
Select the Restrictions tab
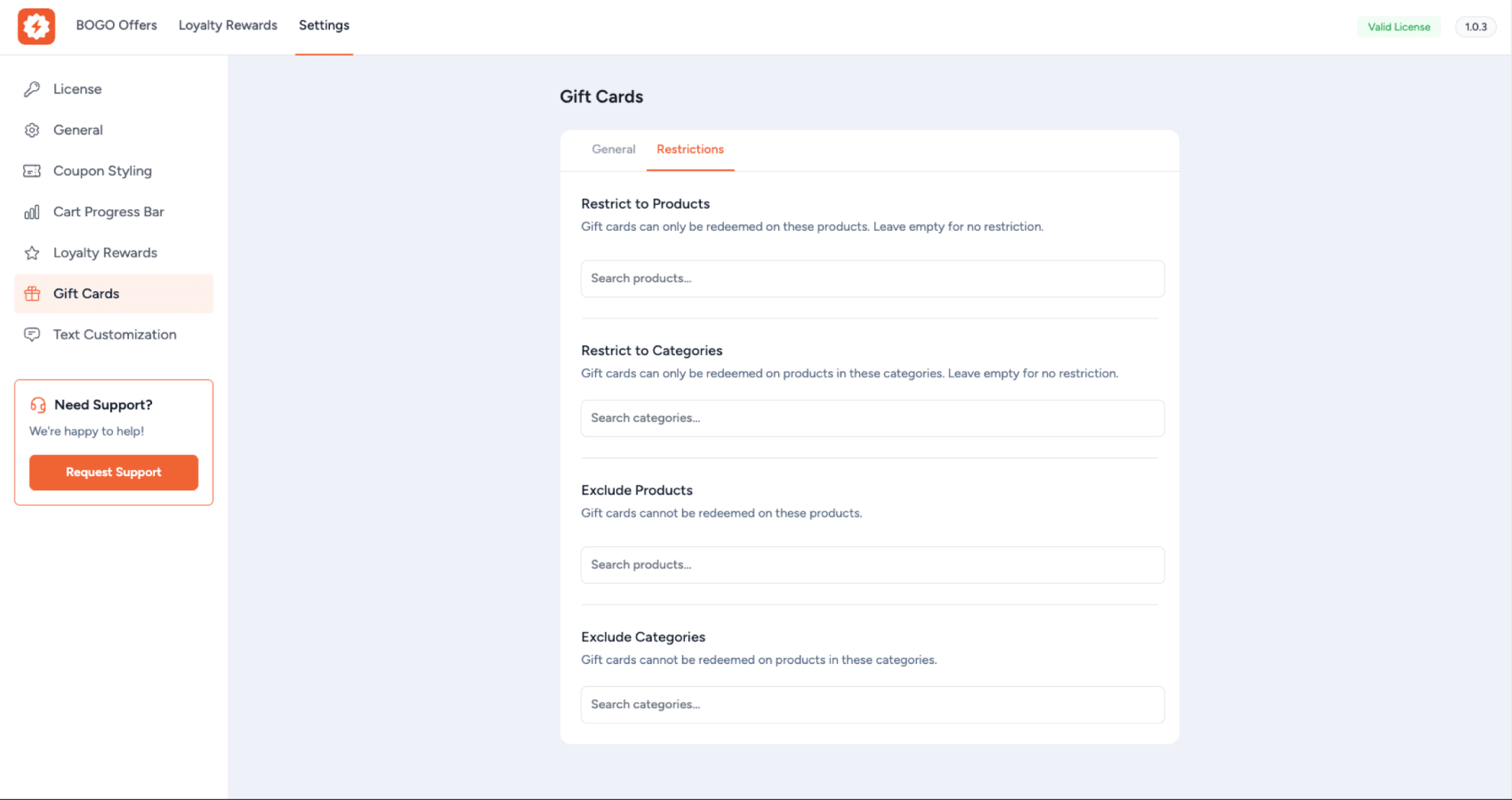click(690, 149)
